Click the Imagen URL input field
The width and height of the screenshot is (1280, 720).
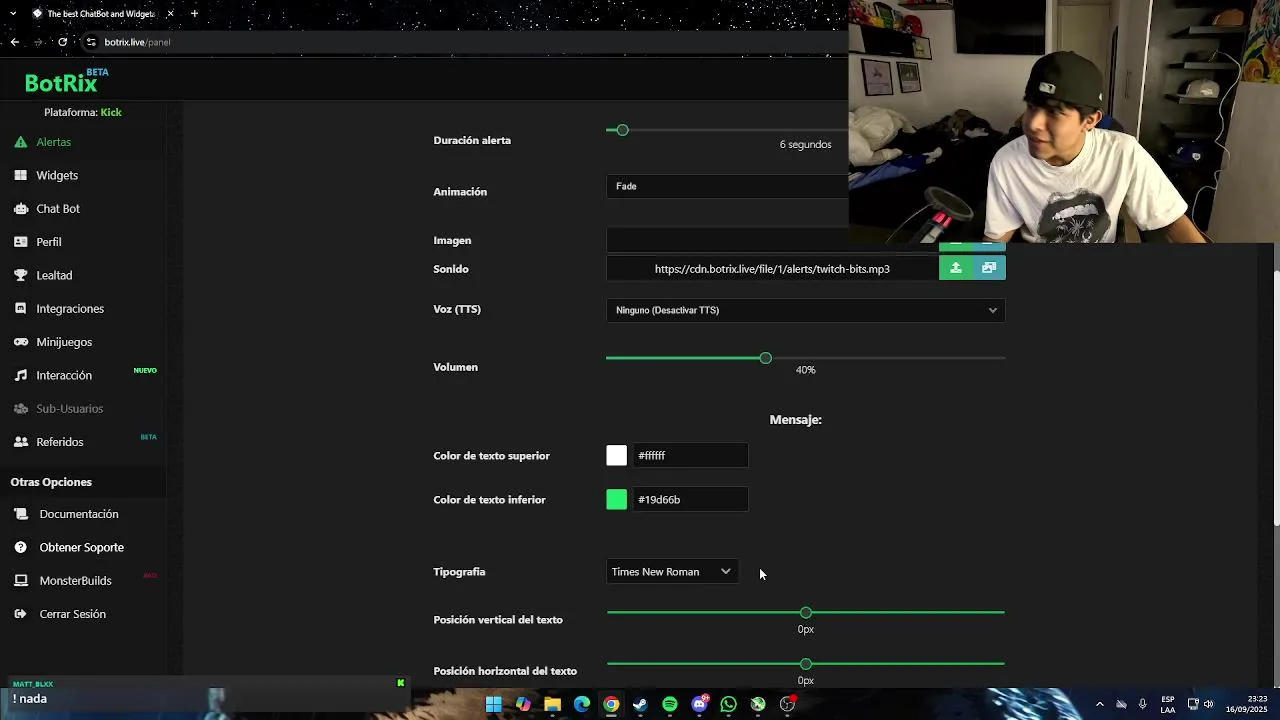pos(772,240)
